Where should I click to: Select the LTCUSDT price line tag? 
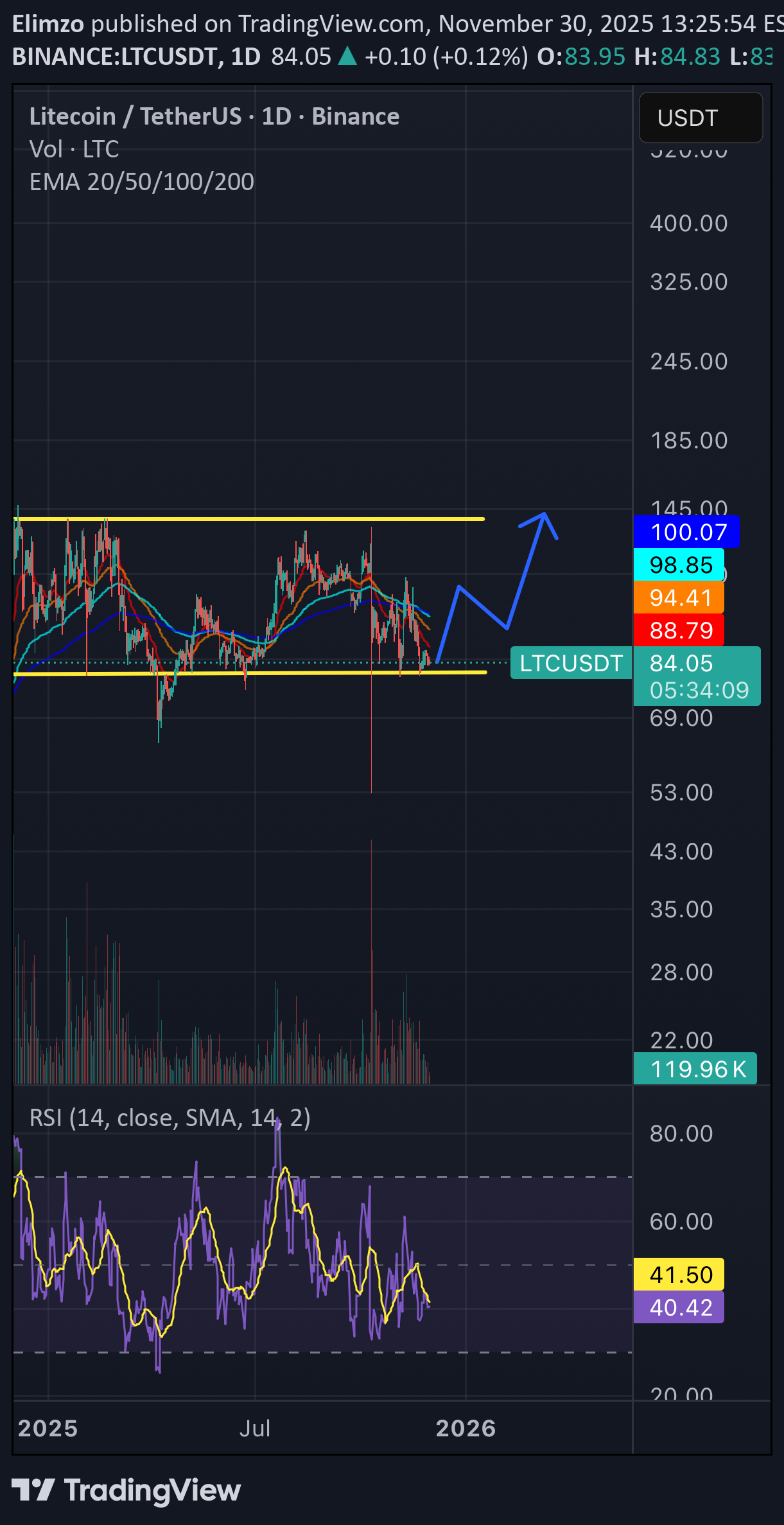(x=570, y=663)
